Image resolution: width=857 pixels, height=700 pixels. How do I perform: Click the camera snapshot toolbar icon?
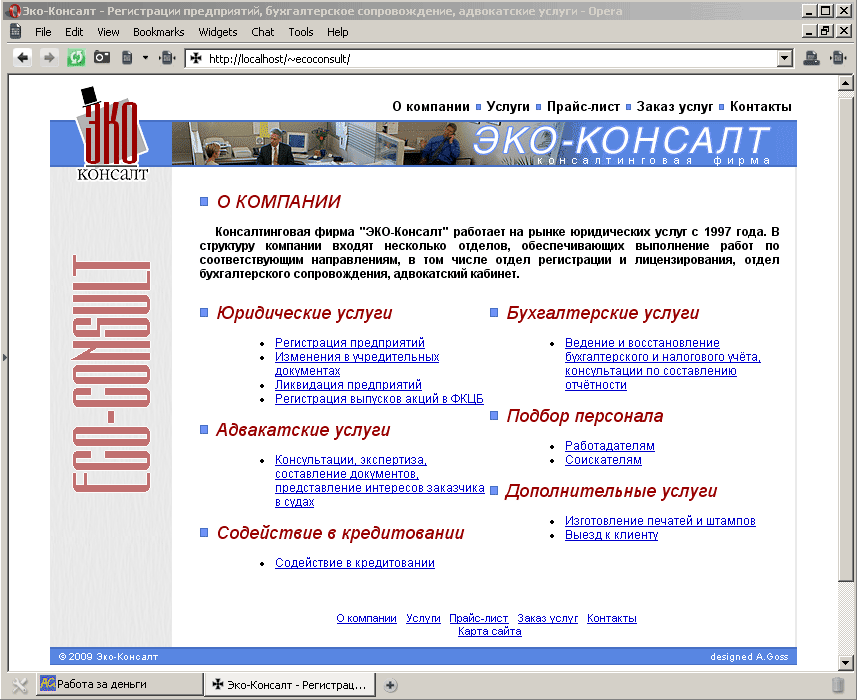tap(102, 57)
